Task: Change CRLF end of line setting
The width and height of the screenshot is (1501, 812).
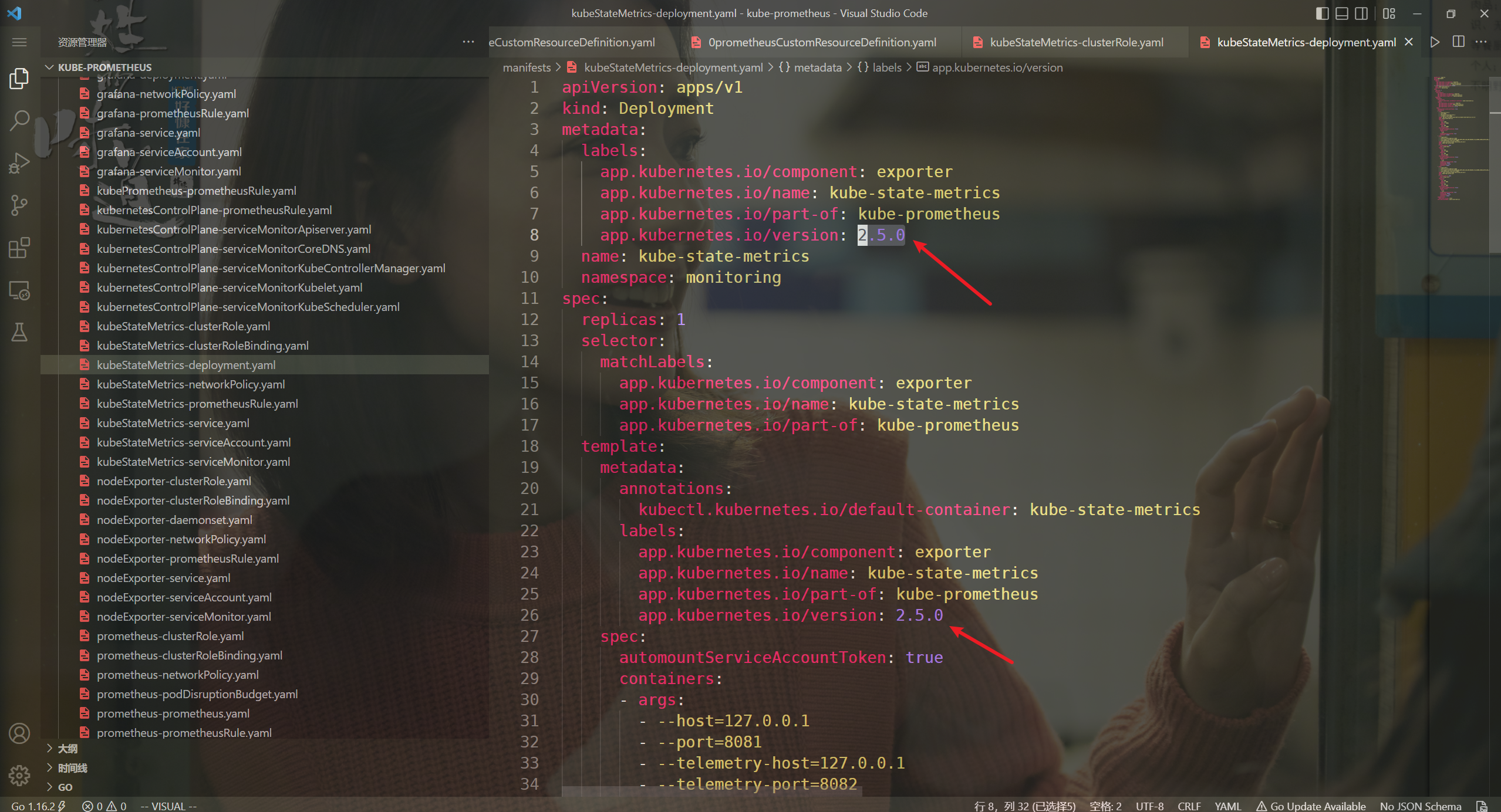Action: (x=1189, y=806)
